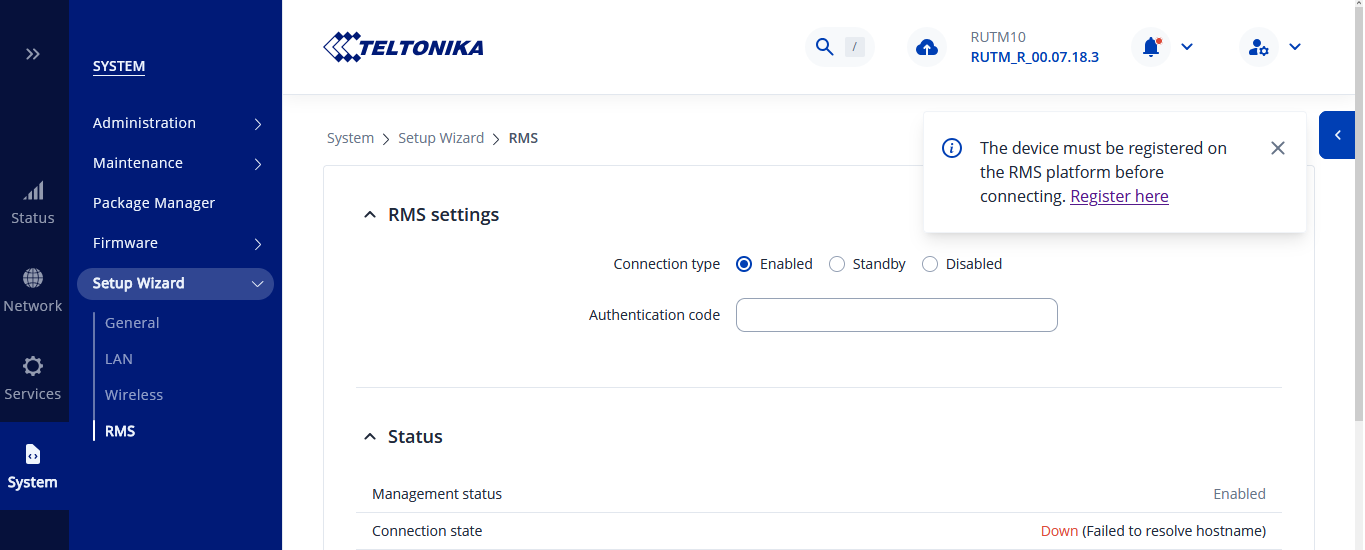Expand the collapsed sidebar with double-chevron icon
The width and height of the screenshot is (1365, 550).
pyautogui.click(x=33, y=54)
